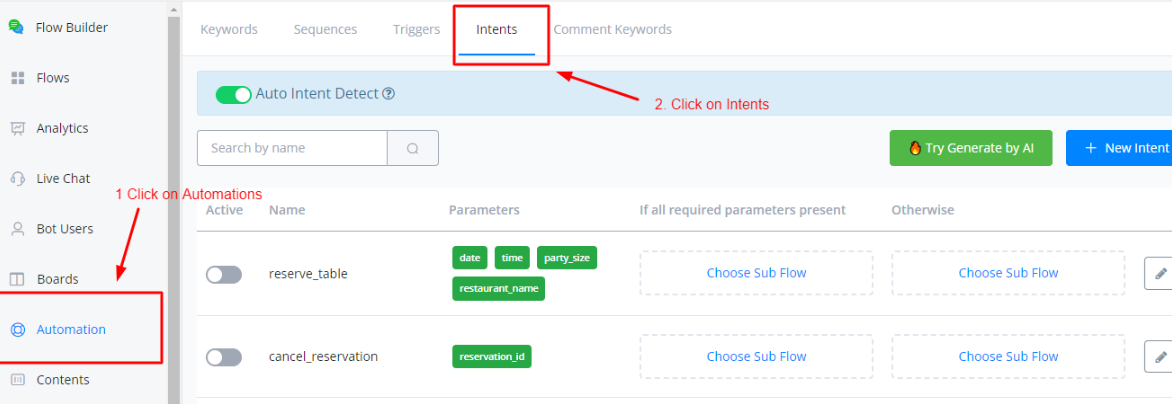Choose Sub Flow for reserve_table when parameters present
The height and width of the screenshot is (404, 1172).
coord(756,273)
